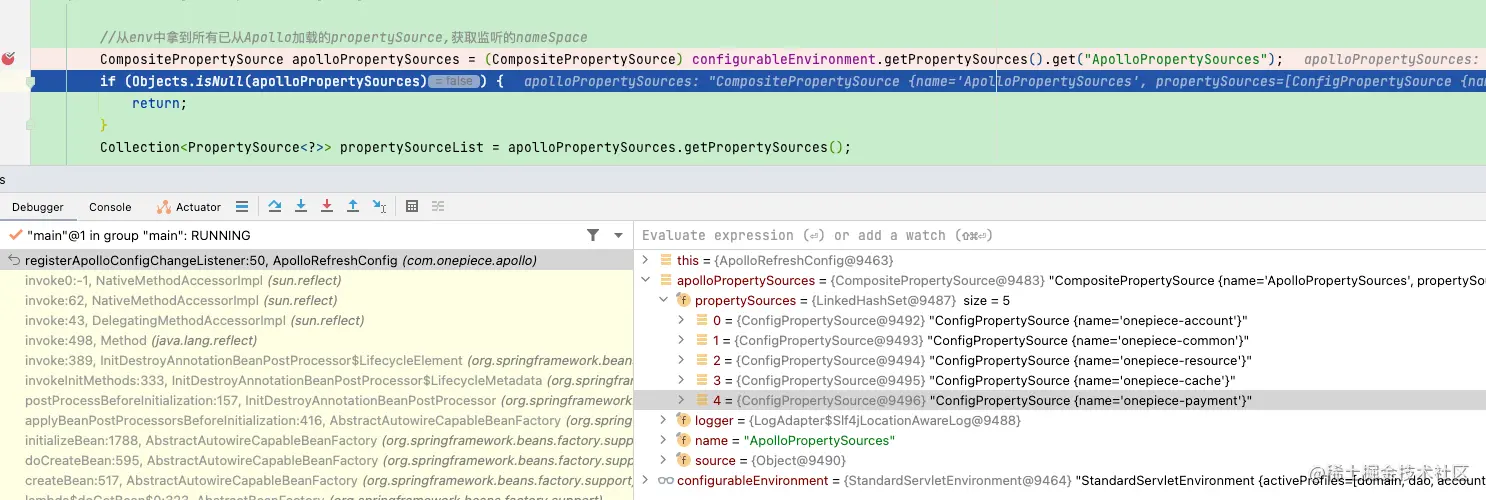Expand the configurableEnvironment watch node

[x=645, y=480]
